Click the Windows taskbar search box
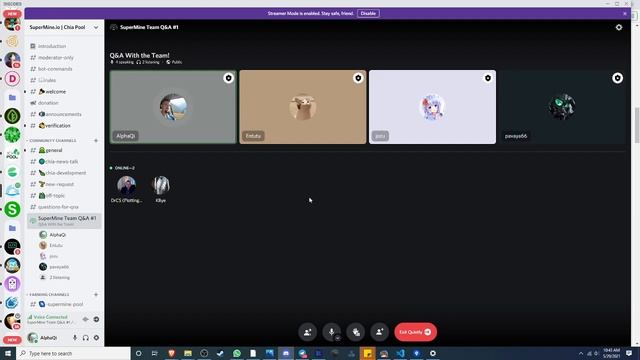The image size is (640, 360). click(73, 353)
